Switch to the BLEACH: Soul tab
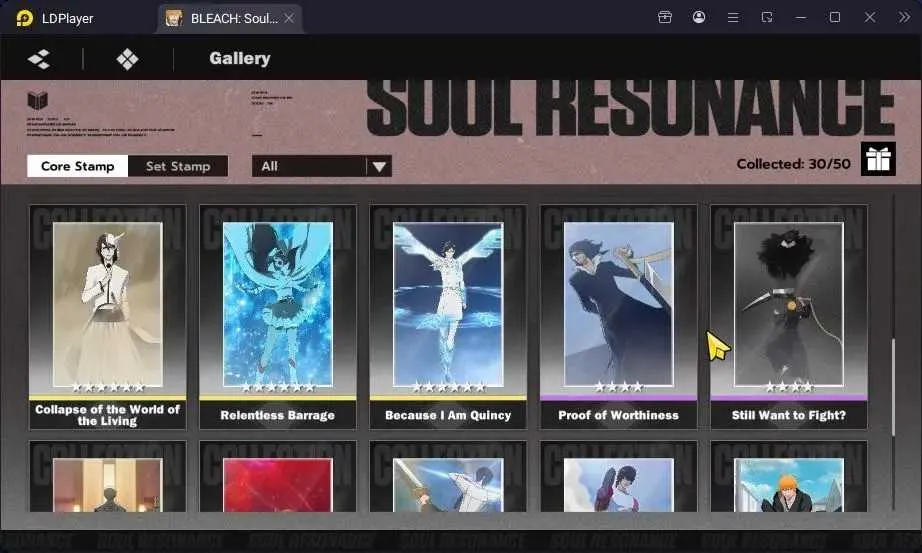 coord(229,18)
